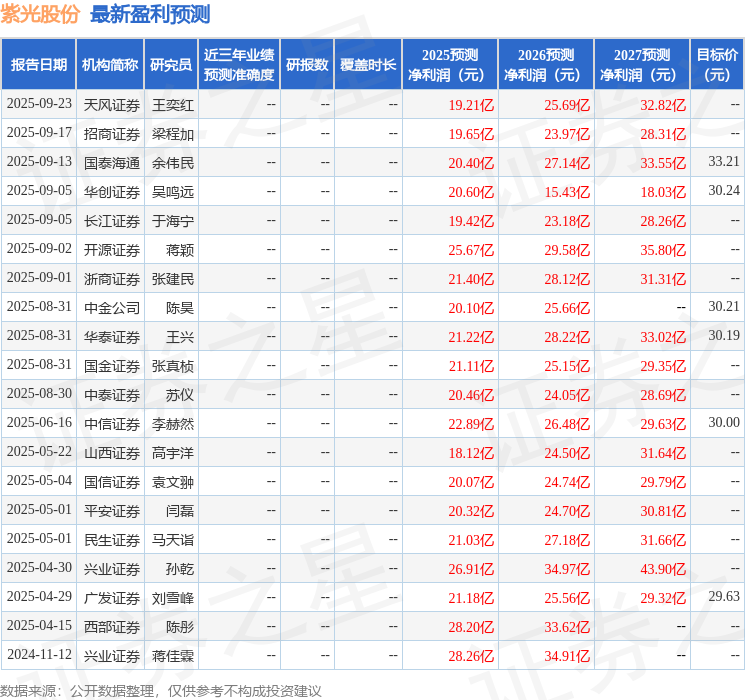
Task: Click the 覆盖时长 column header
Action: coord(368,65)
